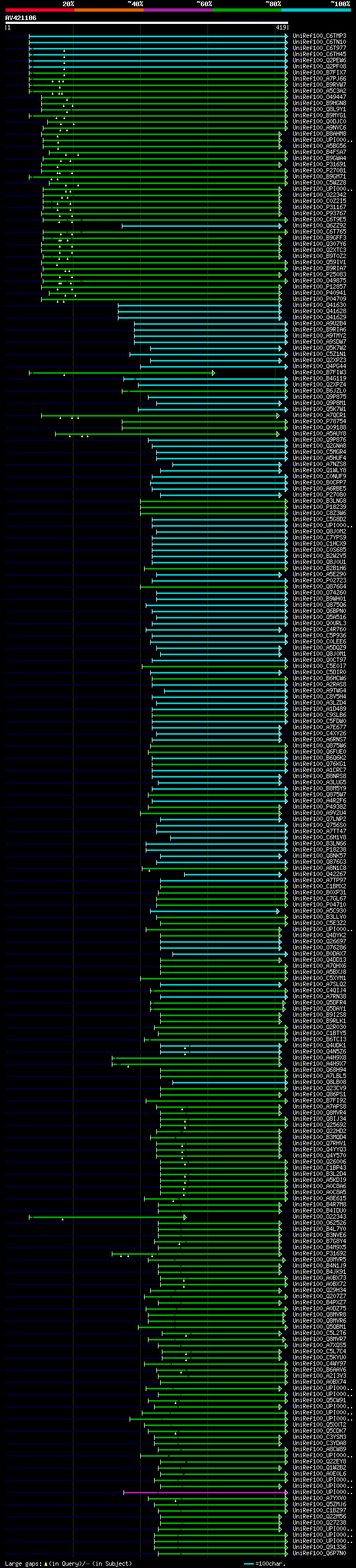Click the orange ~40% identity color swatch
The image size is (356, 1568).
click(109, 10)
